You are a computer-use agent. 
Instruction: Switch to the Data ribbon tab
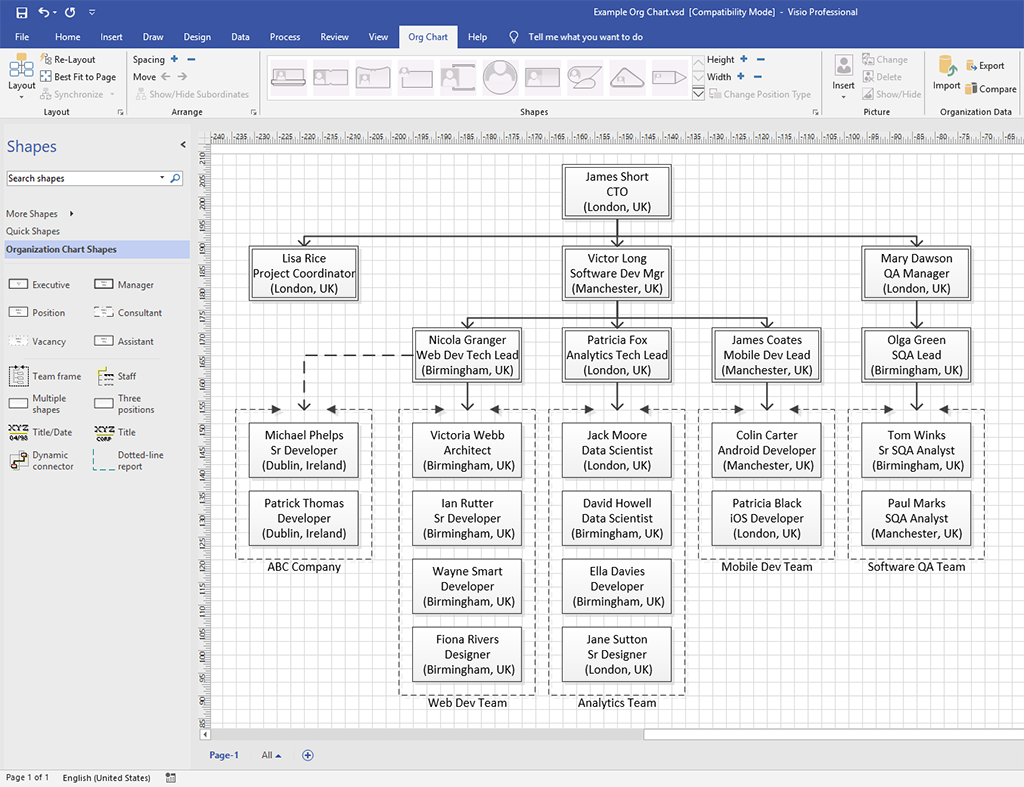(x=240, y=37)
